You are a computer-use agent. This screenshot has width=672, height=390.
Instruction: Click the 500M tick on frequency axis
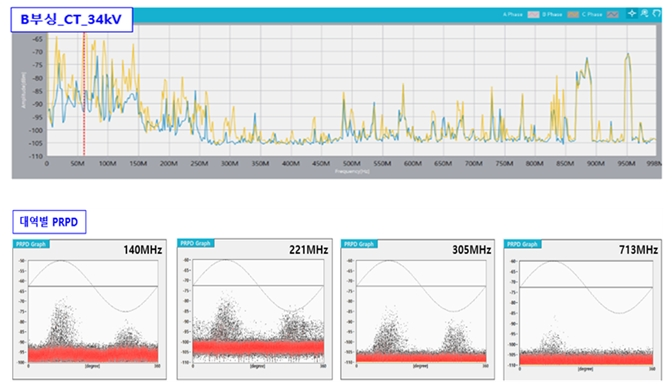tap(351, 163)
